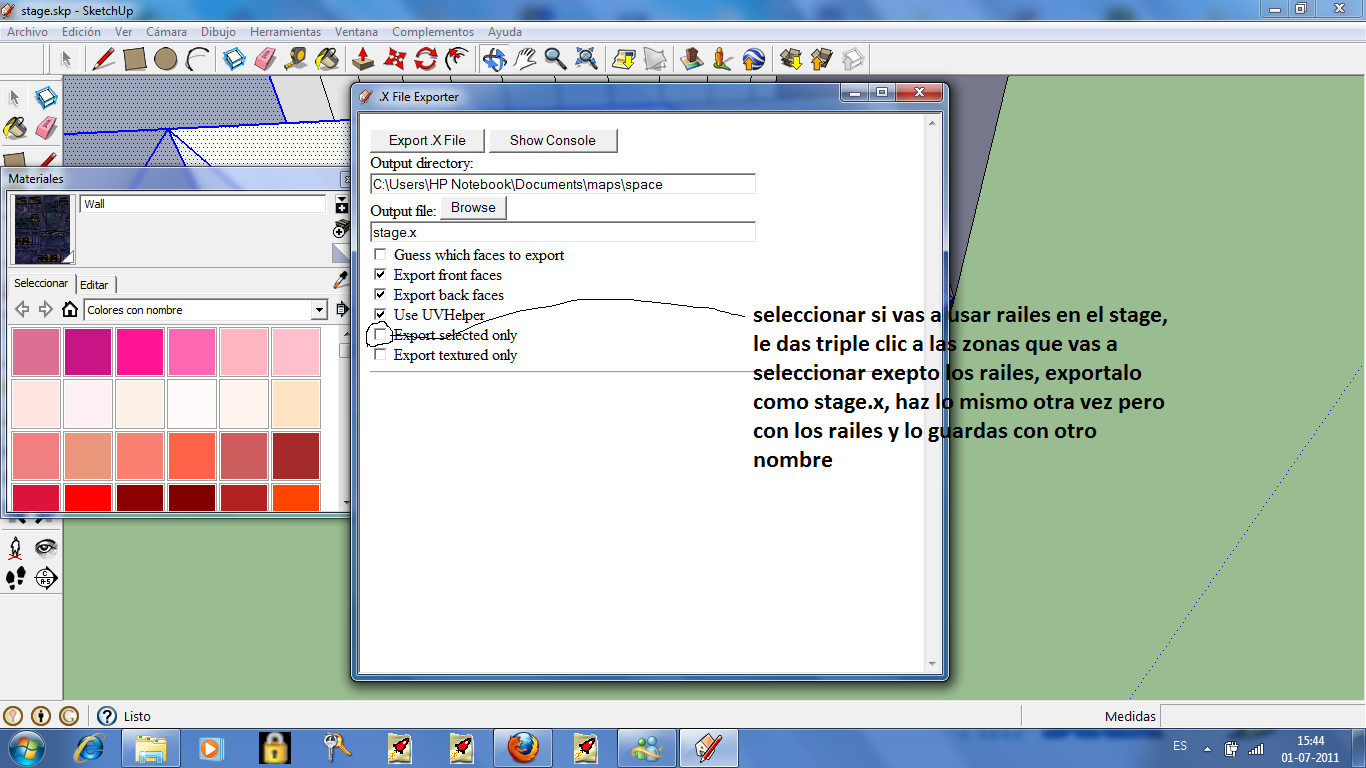Screen dimensions: 1366x768
Task: Activate the Paint Bucket tool
Action: [329, 59]
